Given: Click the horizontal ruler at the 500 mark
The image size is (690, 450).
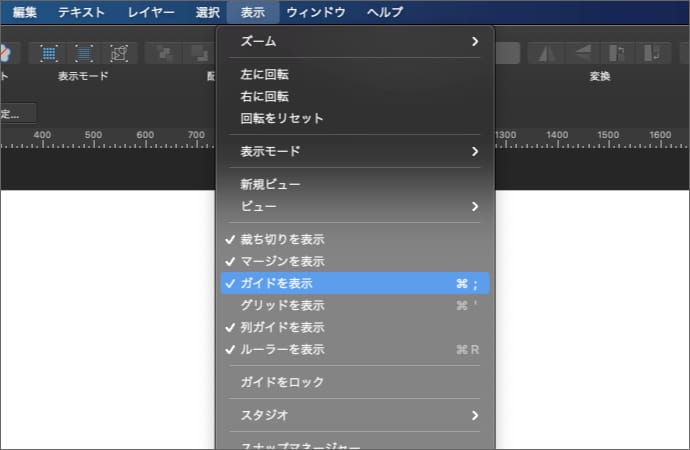Looking at the screenshot, I should (x=93, y=140).
